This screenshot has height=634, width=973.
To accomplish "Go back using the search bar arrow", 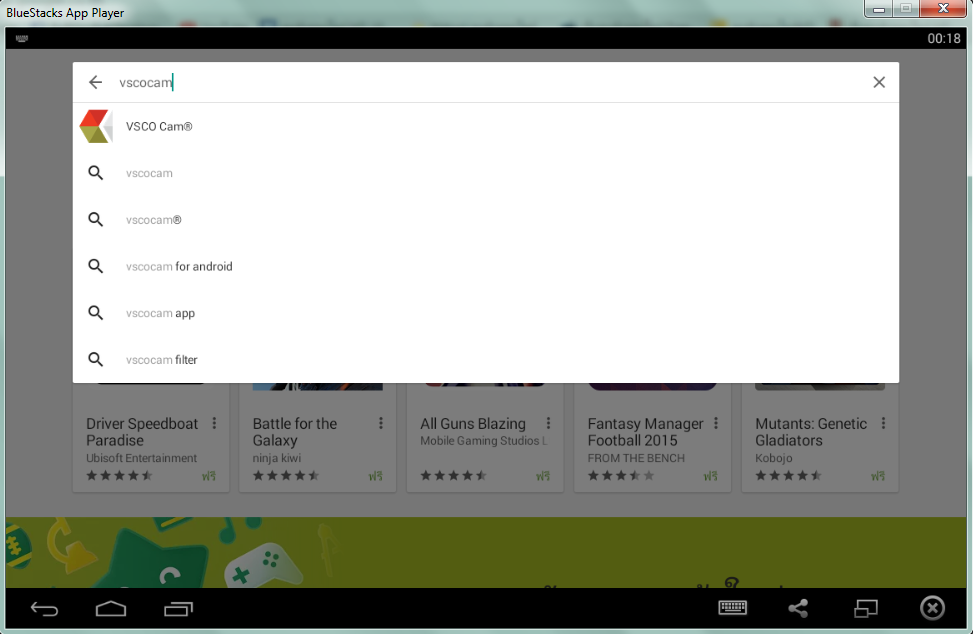I will 95,83.
